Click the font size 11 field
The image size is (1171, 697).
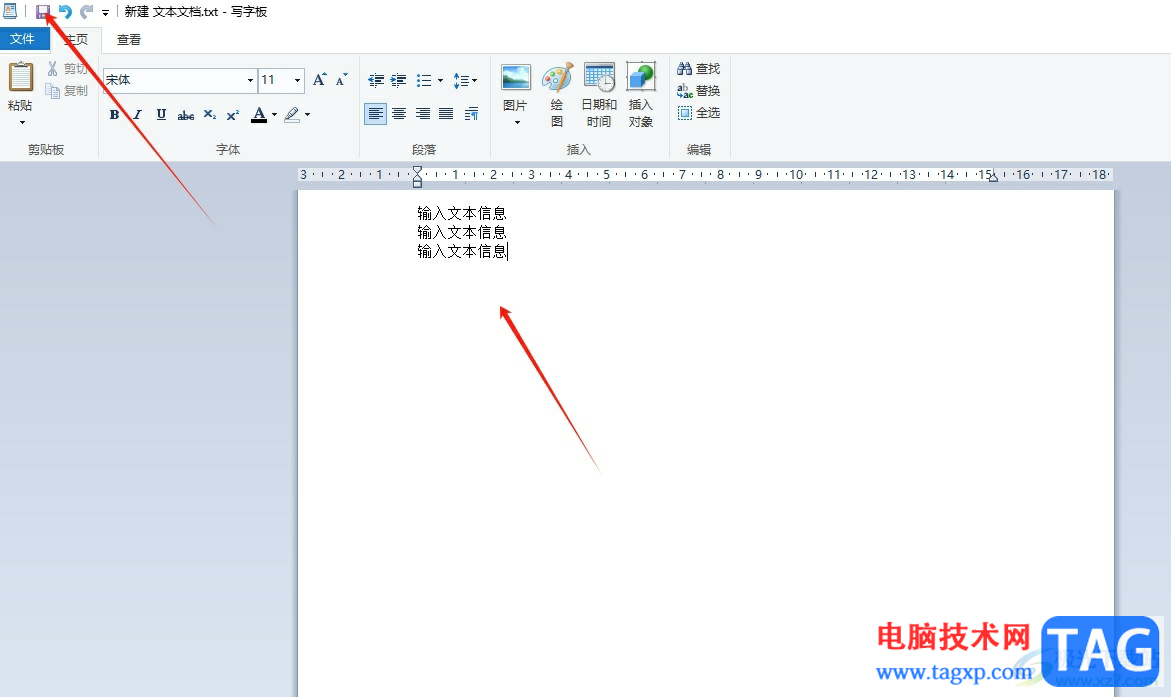point(274,80)
